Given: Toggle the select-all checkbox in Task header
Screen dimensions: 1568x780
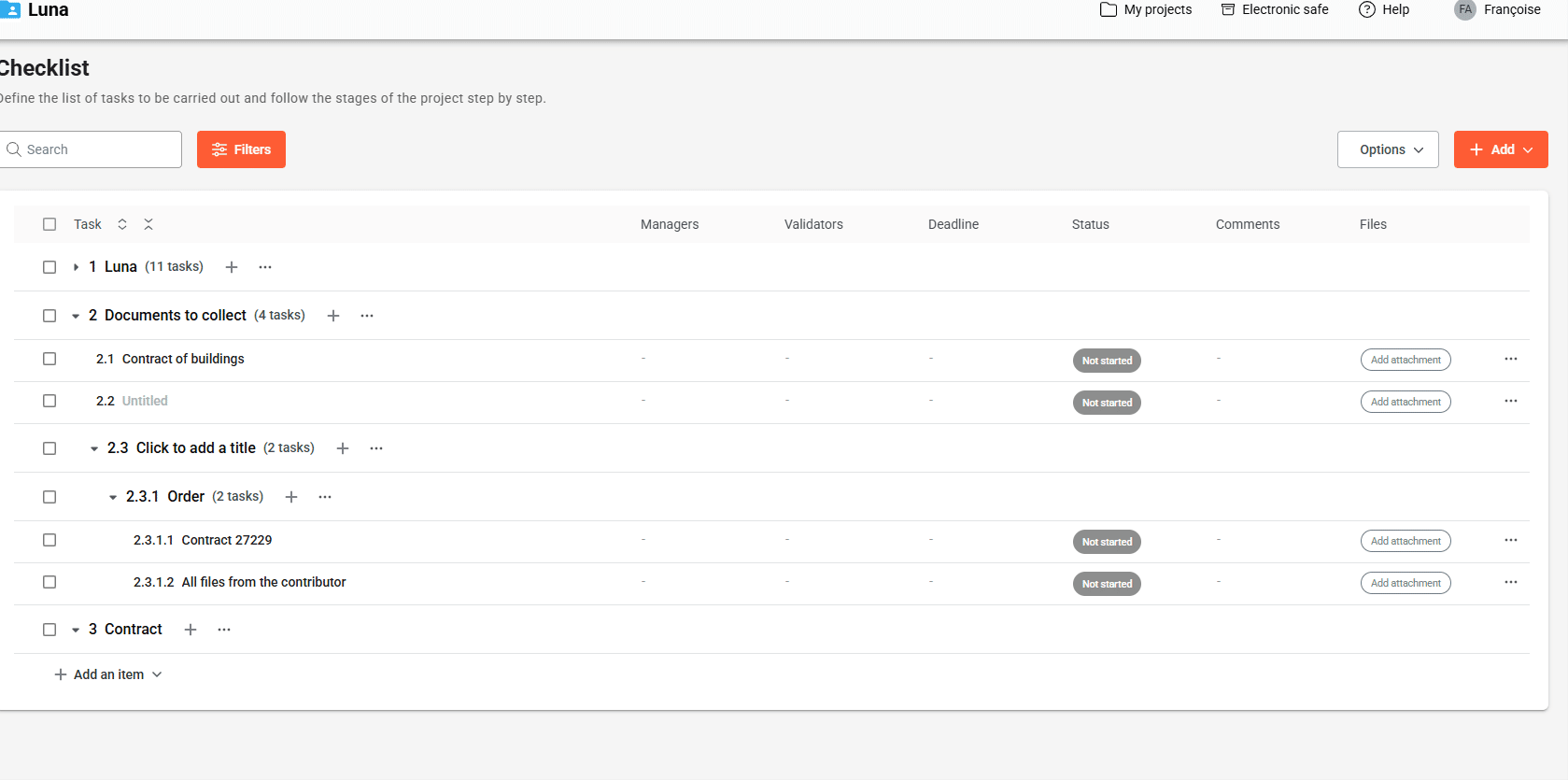Looking at the screenshot, I should pos(49,224).
